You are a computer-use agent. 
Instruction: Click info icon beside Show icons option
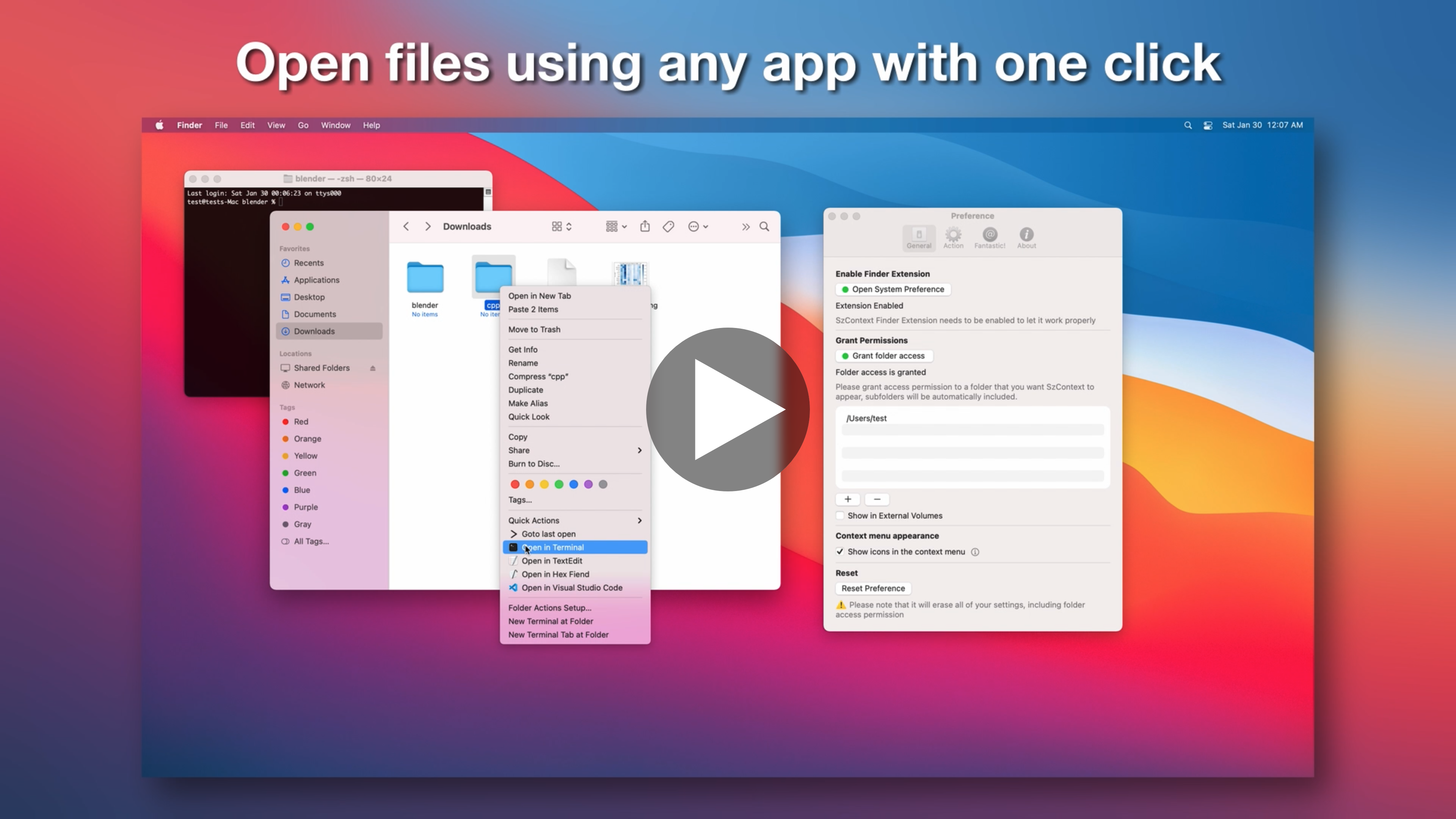click(x=975, y=552)
